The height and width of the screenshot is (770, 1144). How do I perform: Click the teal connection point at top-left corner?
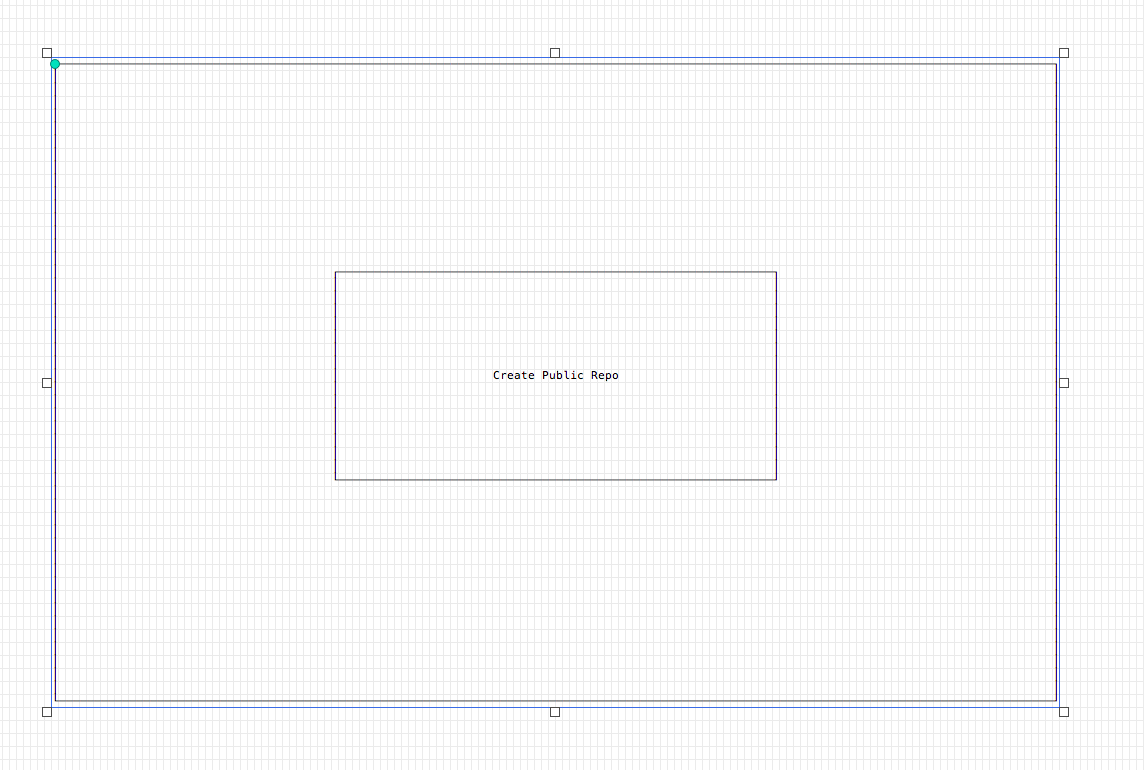[55, 63]
